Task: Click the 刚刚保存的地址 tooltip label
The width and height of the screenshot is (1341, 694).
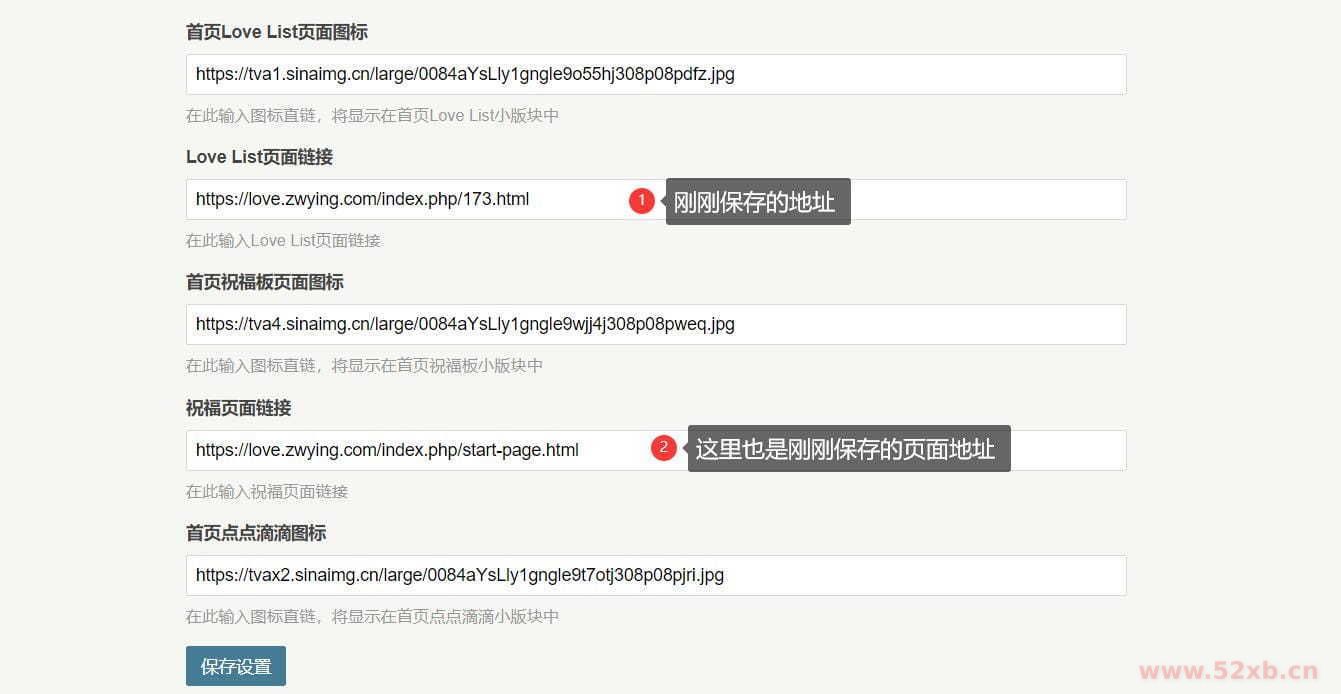Action: coord(758,202)
